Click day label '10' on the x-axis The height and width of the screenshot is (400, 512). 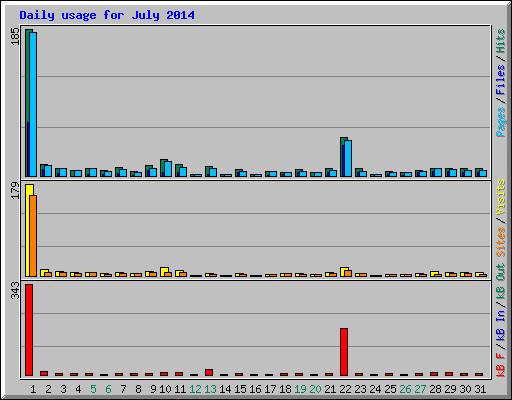165,389
